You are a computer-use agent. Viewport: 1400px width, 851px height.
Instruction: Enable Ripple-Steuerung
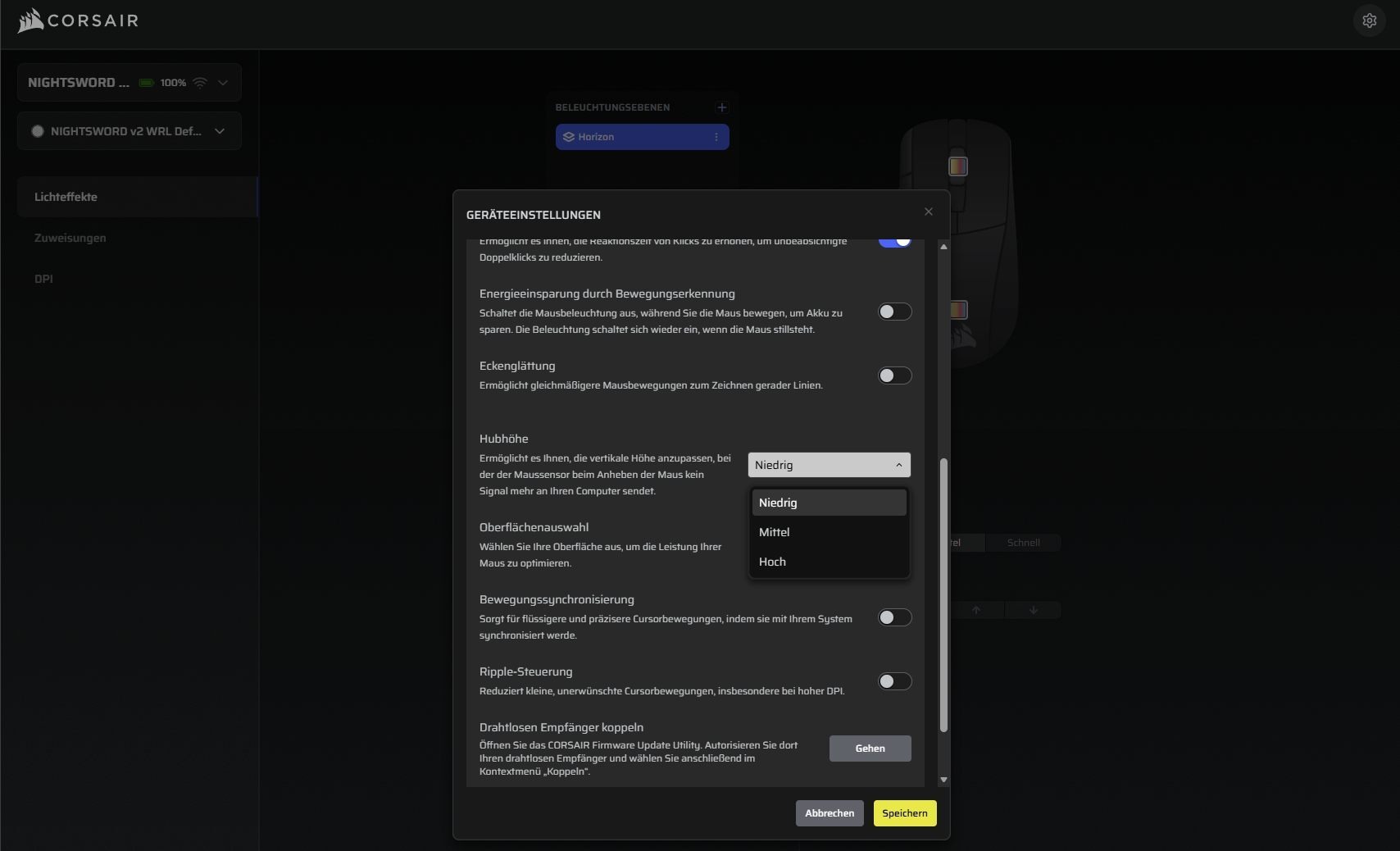[894, 681]
